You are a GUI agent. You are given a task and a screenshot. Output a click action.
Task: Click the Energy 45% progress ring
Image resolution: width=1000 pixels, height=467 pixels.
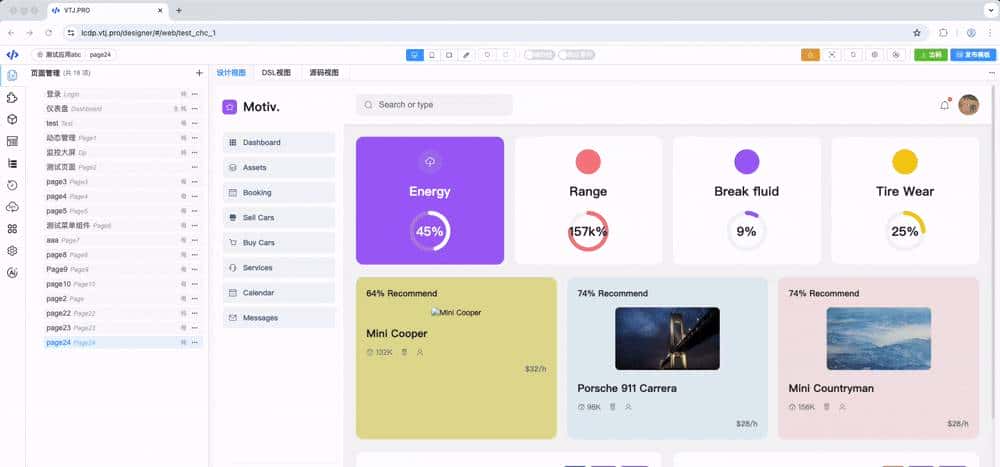429,231
